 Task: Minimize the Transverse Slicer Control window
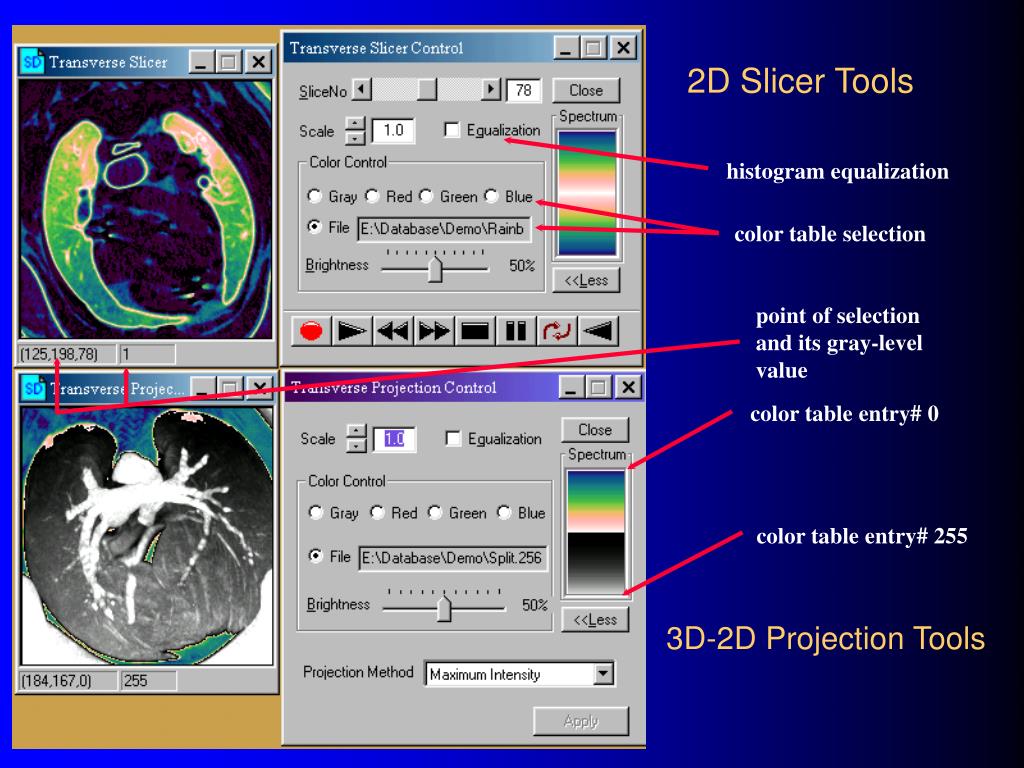pos(566,48)
